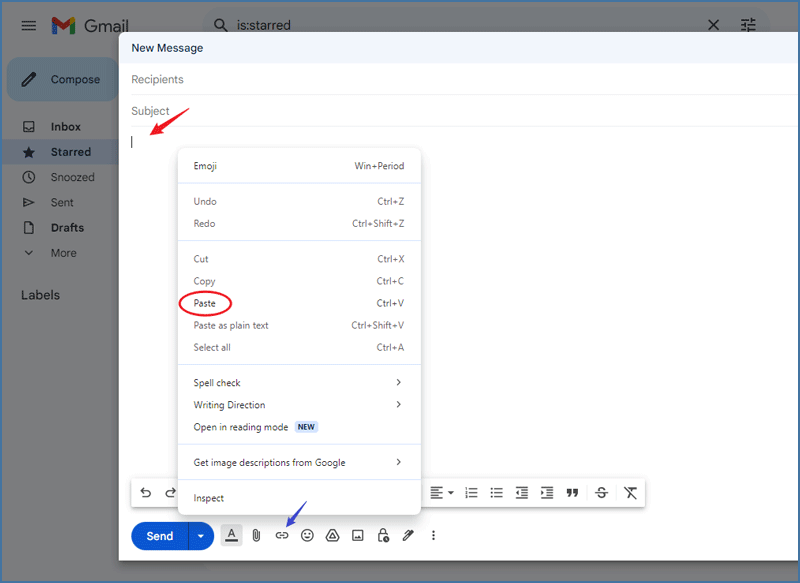The image size is (800, 583).
Task: Open the text alignment dropdown
Action: pyautogui.click(x=441, y=493)
